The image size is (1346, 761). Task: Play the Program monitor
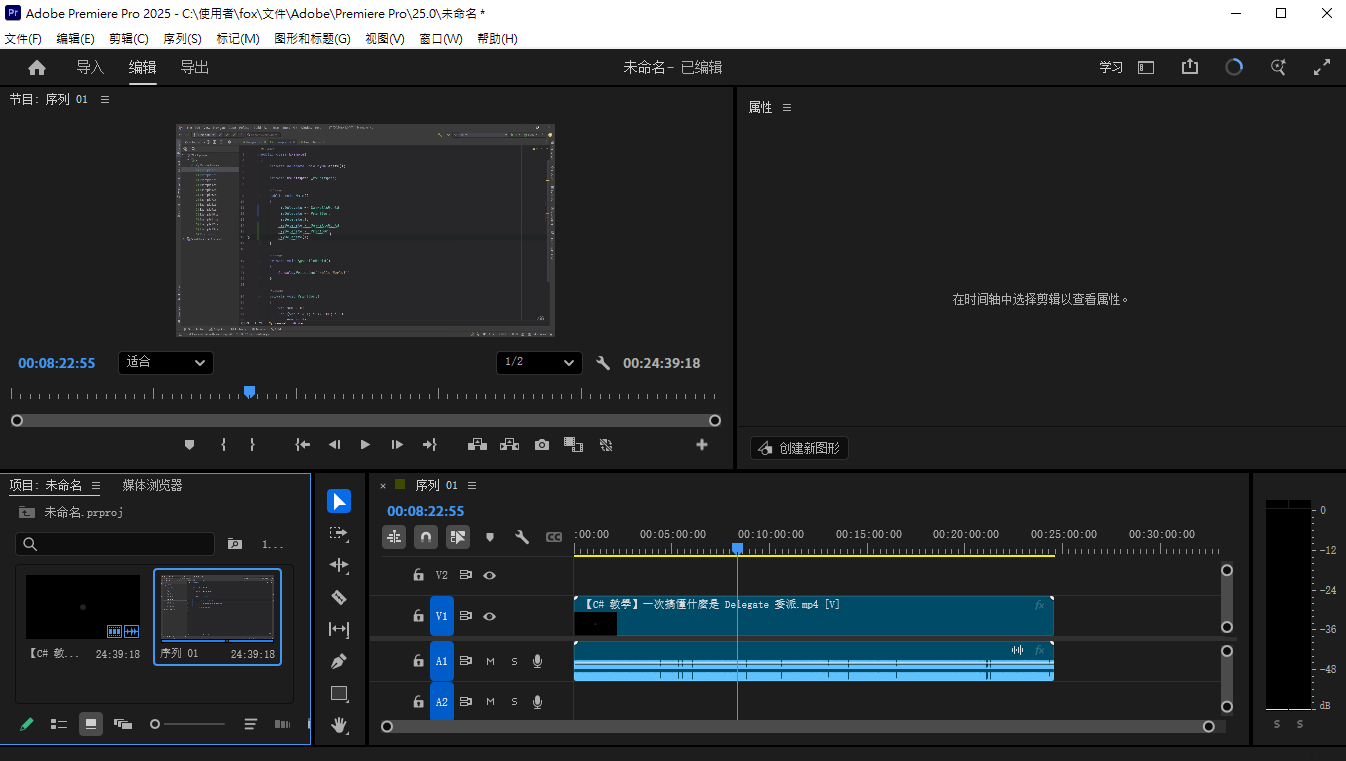[x=365, y=445]
